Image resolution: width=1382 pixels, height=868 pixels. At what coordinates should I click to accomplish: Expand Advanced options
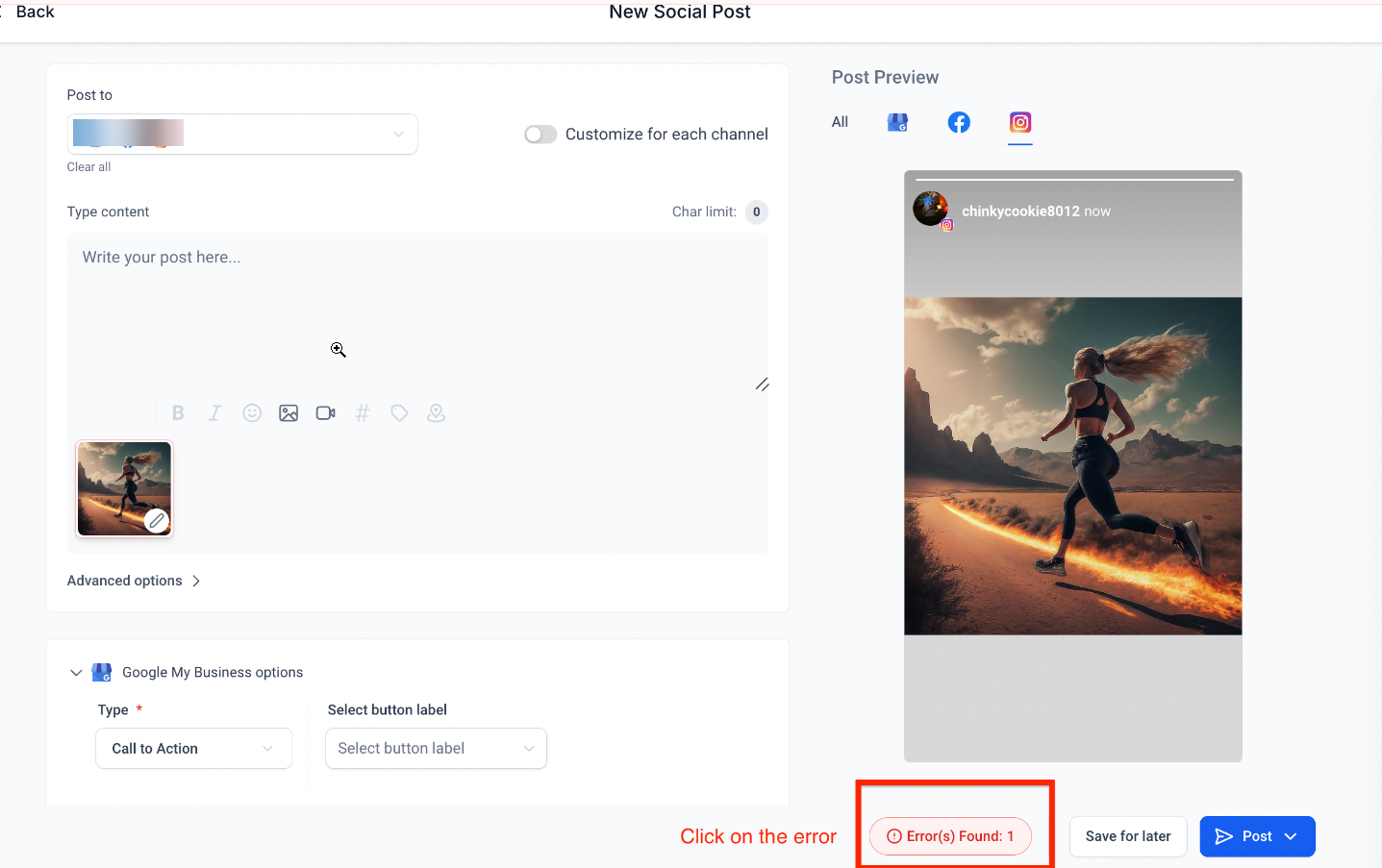coord(134,581)
